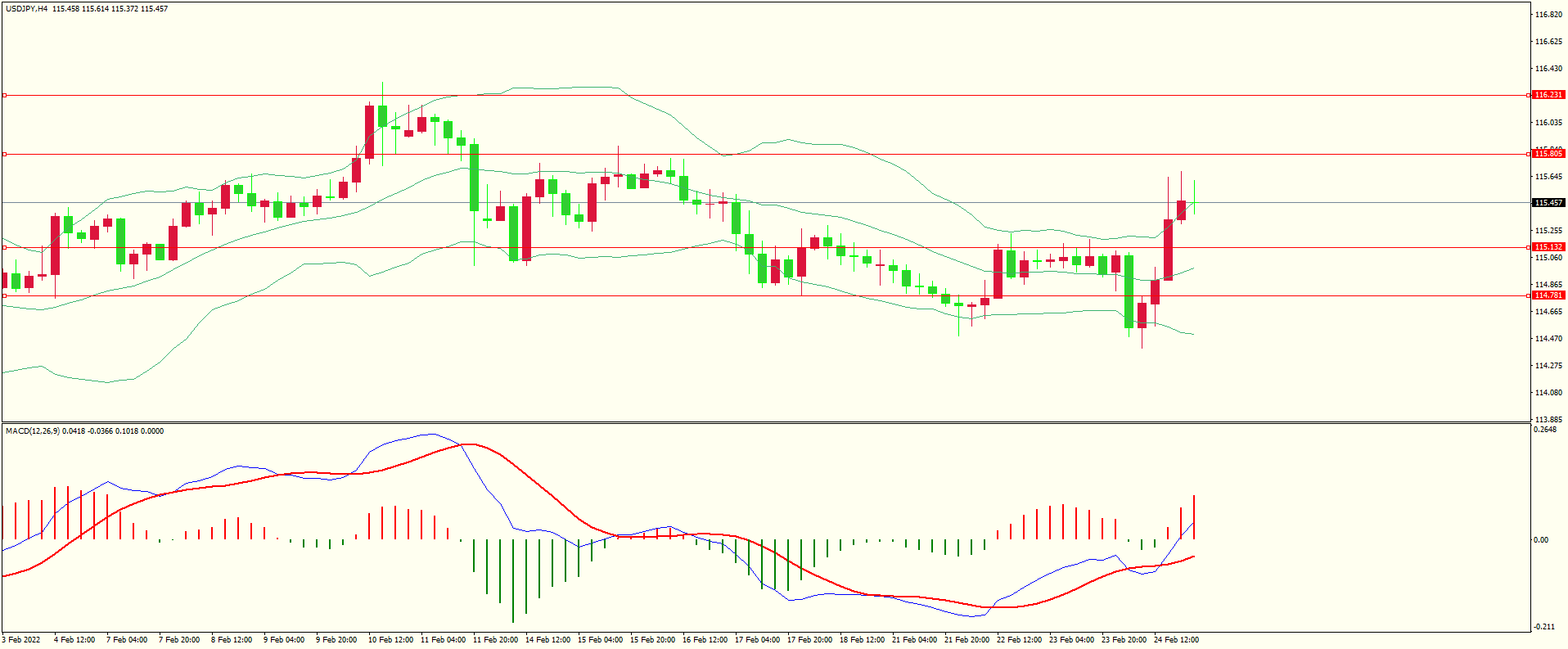Select the black current price tag 115.457

tap(1548, 203)
